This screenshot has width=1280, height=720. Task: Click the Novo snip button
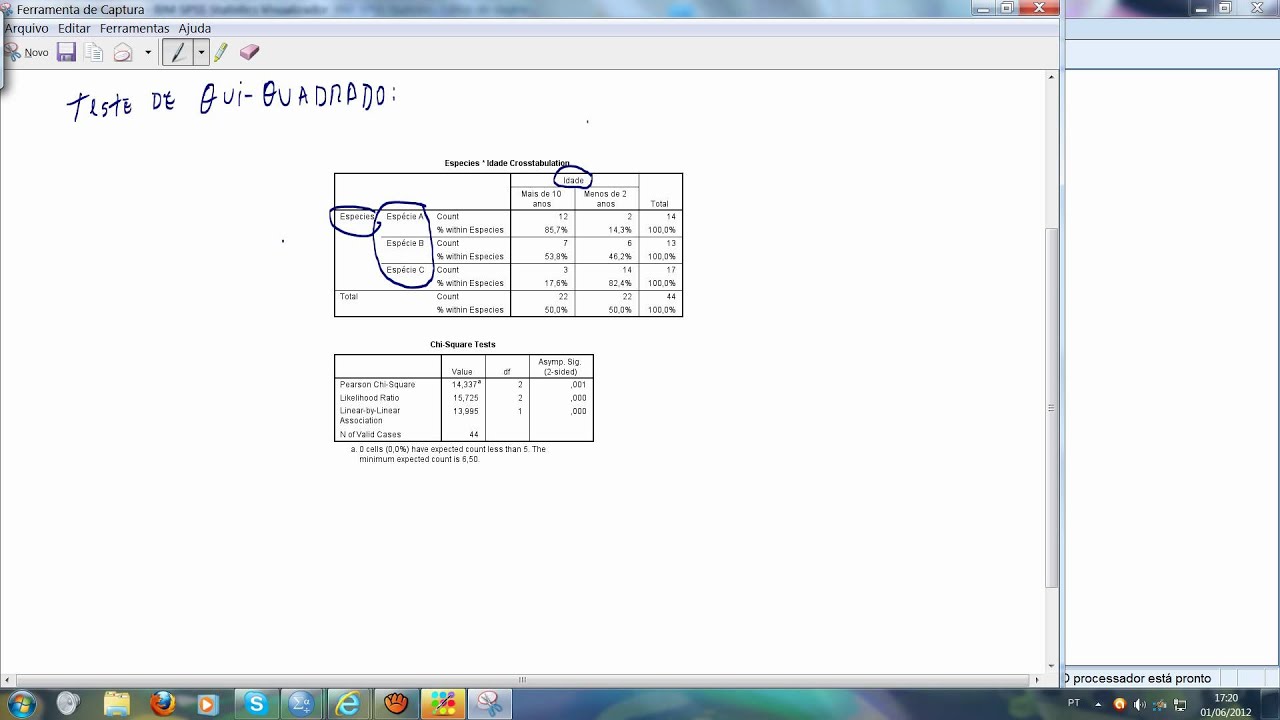tap(28, 52)
